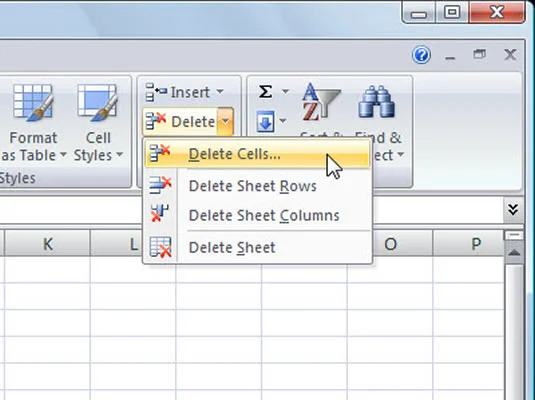
Task: Click the Sort & Filter icon
Action: (x=321, y=102)
